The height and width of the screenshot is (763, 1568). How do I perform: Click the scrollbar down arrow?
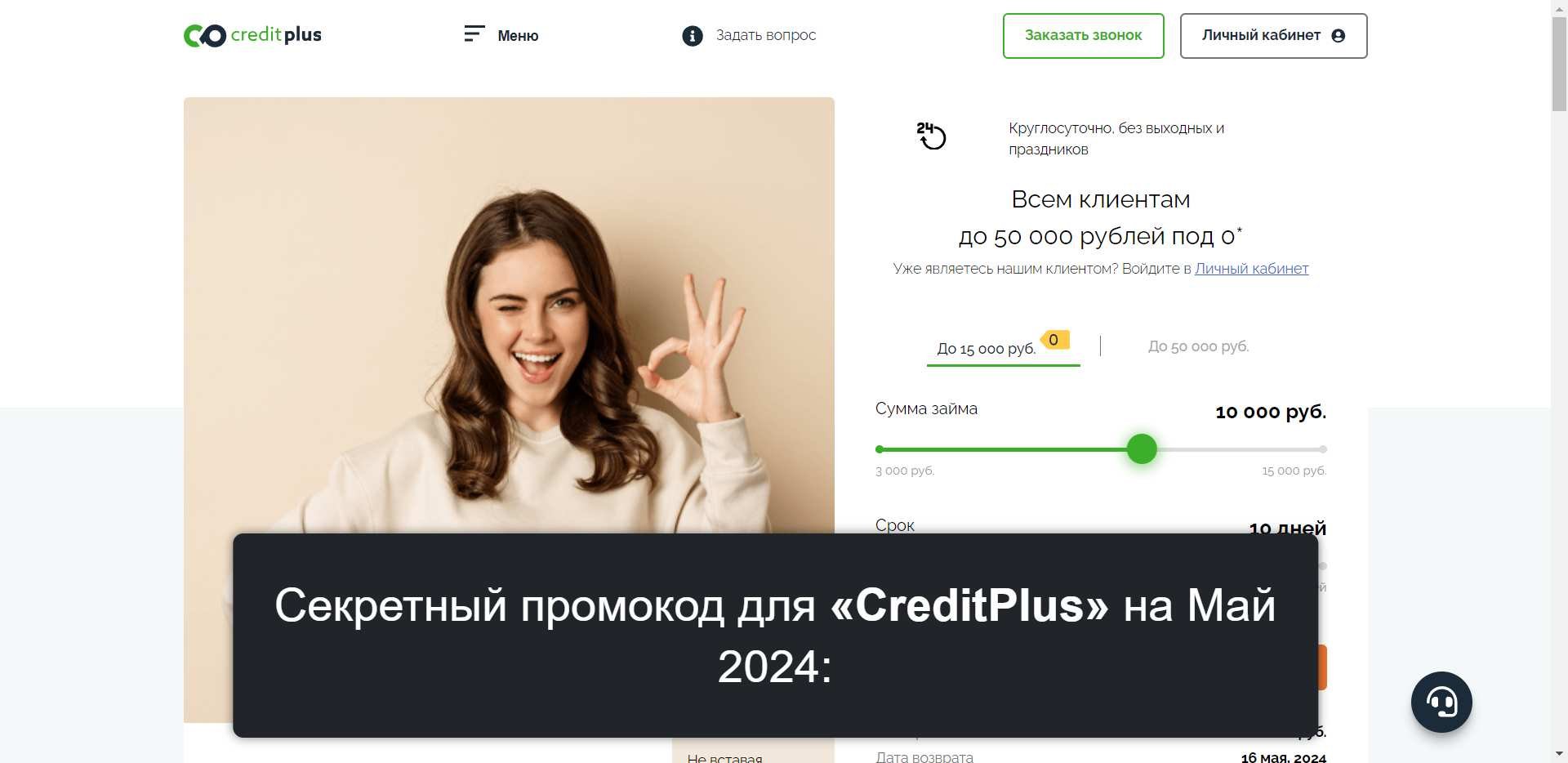tap(1559, 753)
